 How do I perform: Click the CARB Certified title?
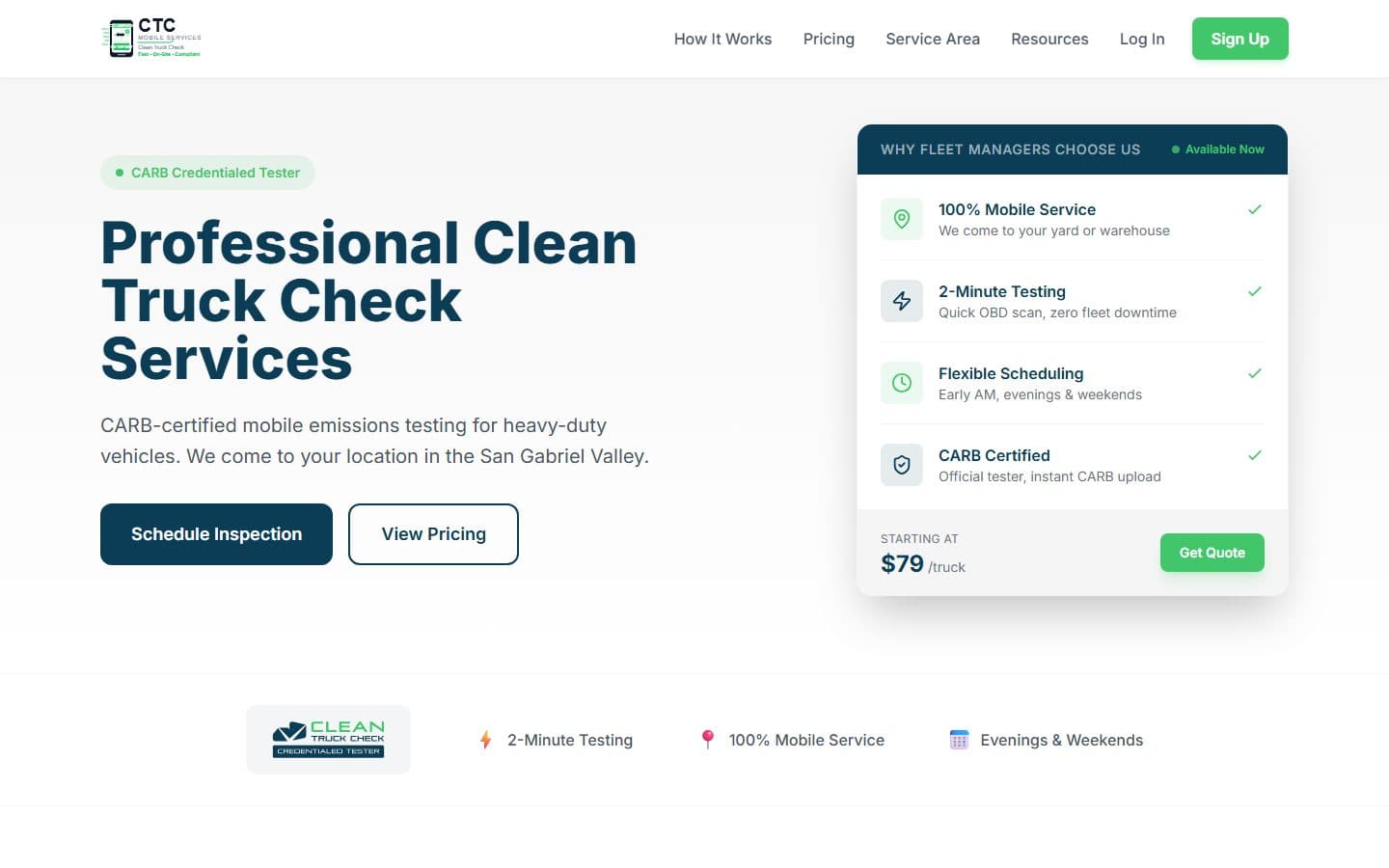click(994, 455)
